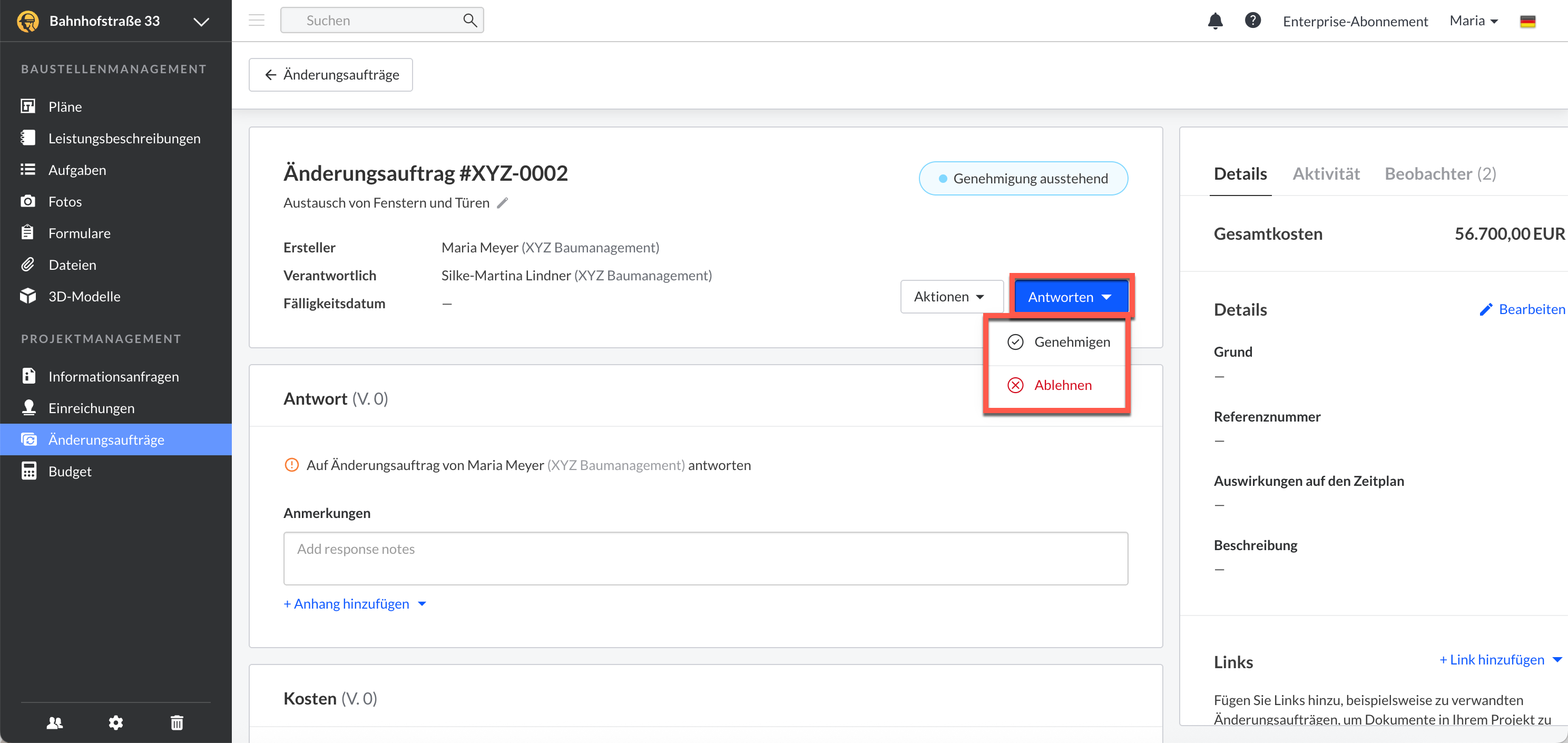Screen dimensions: 1568x743
Task: Click the Anmerkungen response notes field
Action: (705, 558)
